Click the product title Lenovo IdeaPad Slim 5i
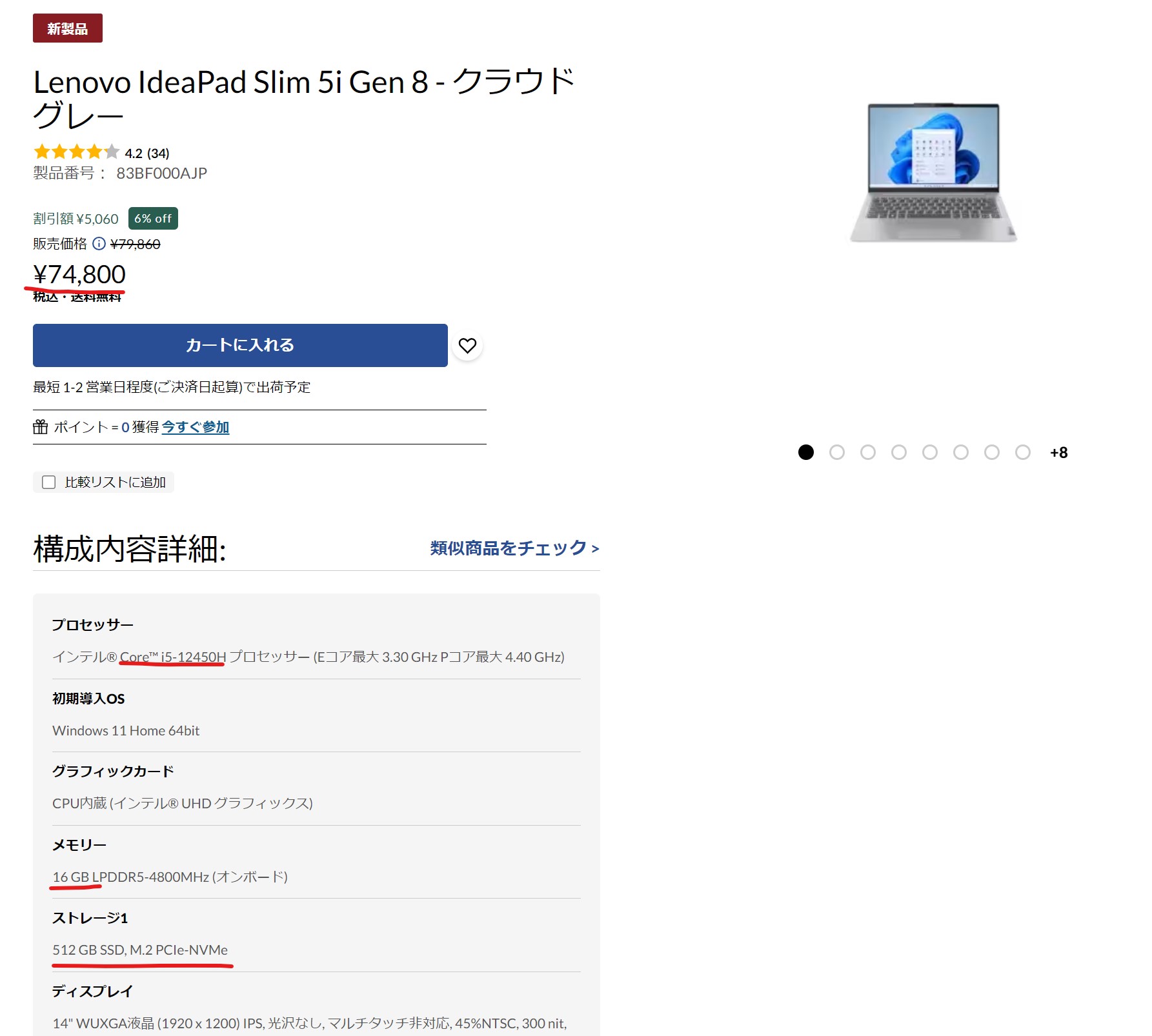This screenshot has height=1036, width=1152. click(x=303, y=99)
